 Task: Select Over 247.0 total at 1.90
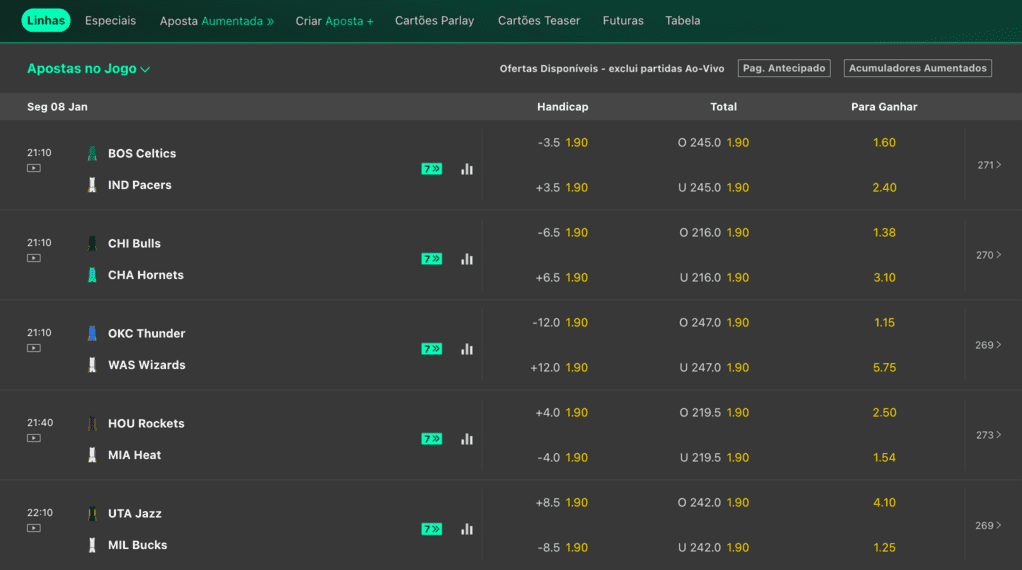point(713,322)
